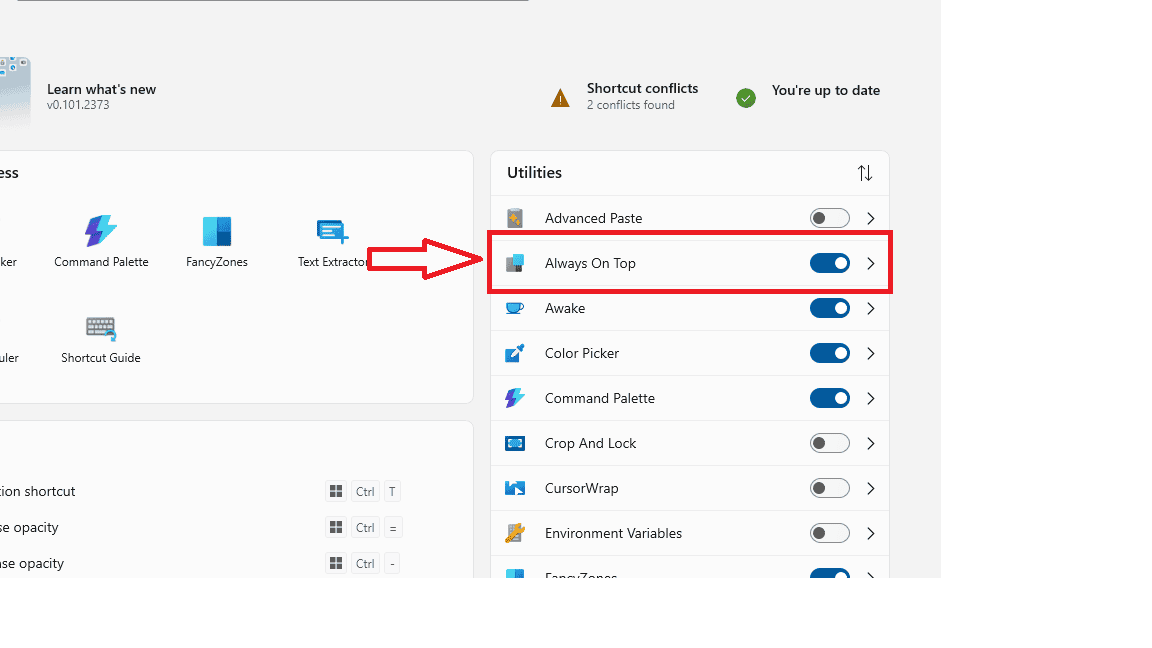Image resolution: width=1152 pixels, height=648 pixels.
Task: Open Crop And Lock settings chevron
Action: coord(871,443)
